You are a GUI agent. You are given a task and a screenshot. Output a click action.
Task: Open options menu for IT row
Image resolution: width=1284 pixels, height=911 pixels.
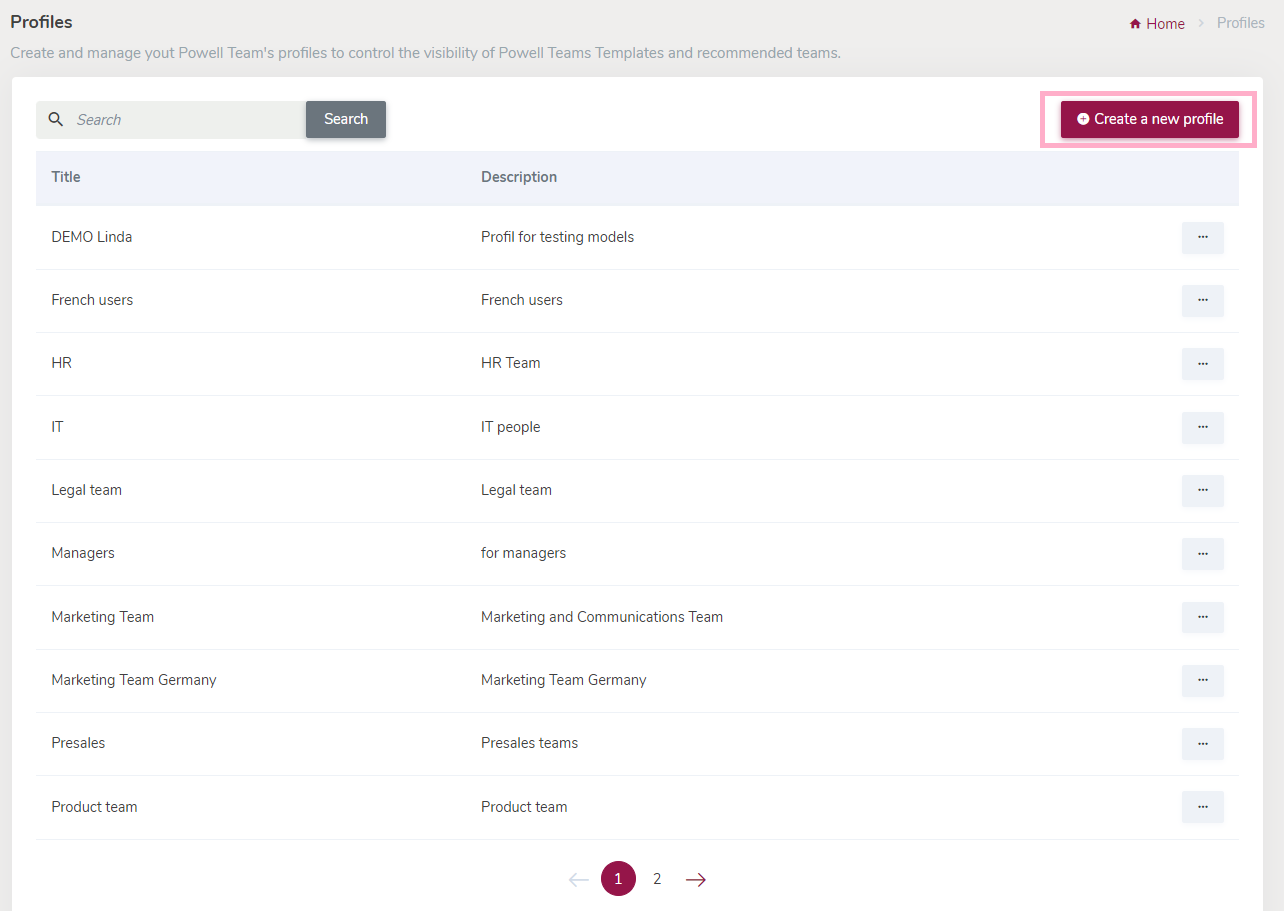[x=1203, y=427]
